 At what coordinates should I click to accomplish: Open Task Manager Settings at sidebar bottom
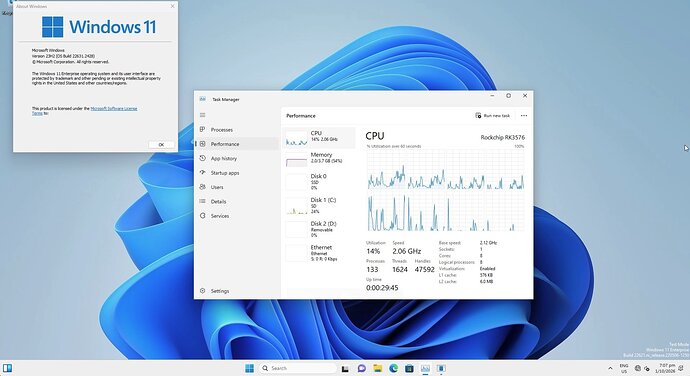tap(237, 291)
